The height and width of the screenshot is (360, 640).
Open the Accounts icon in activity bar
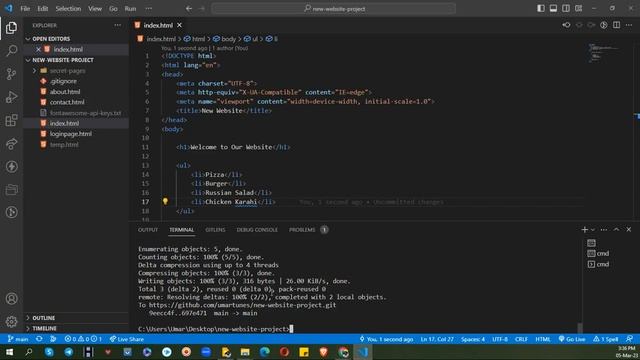[11, 299]
